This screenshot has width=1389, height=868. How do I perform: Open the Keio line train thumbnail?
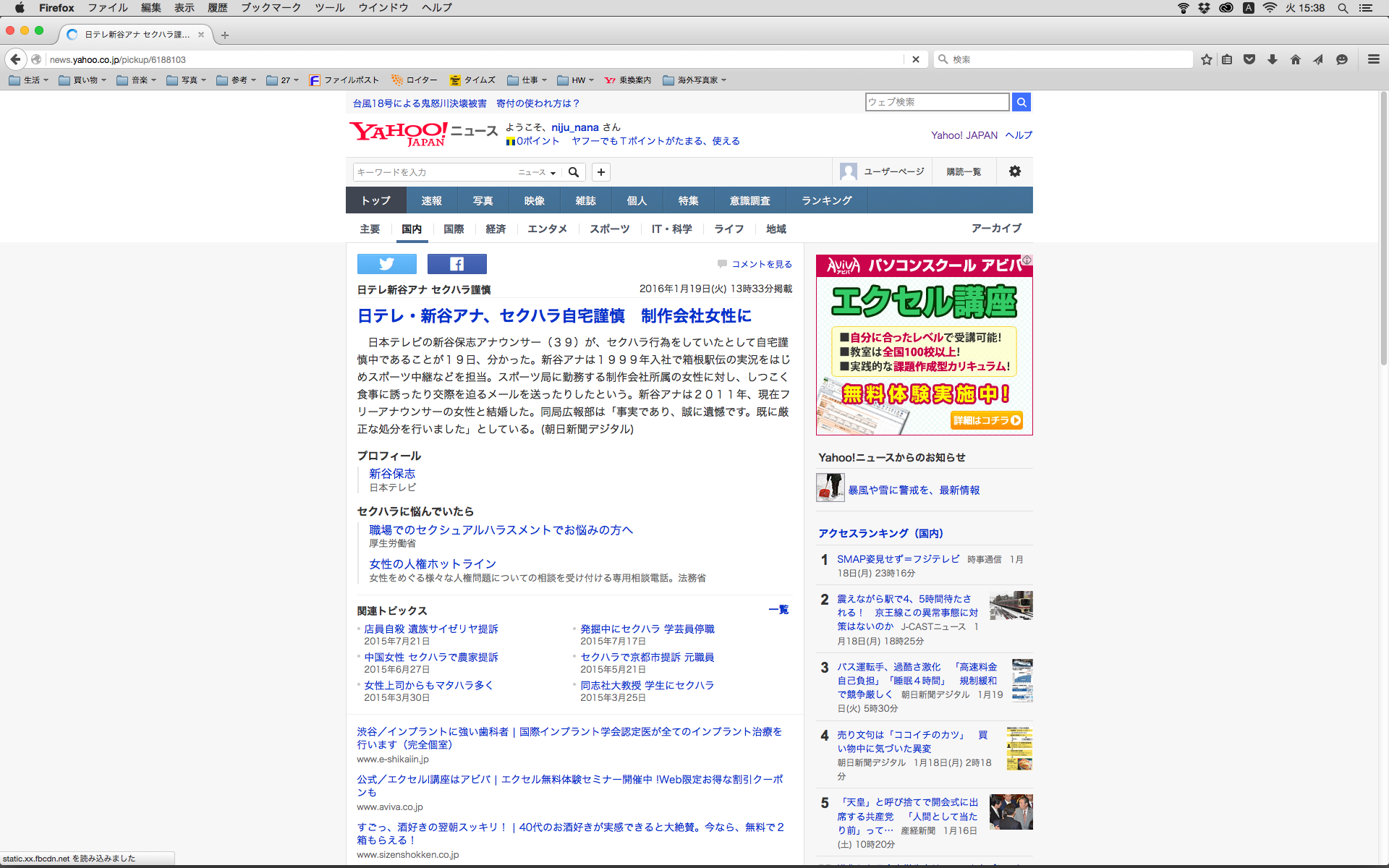(1011, 605)
